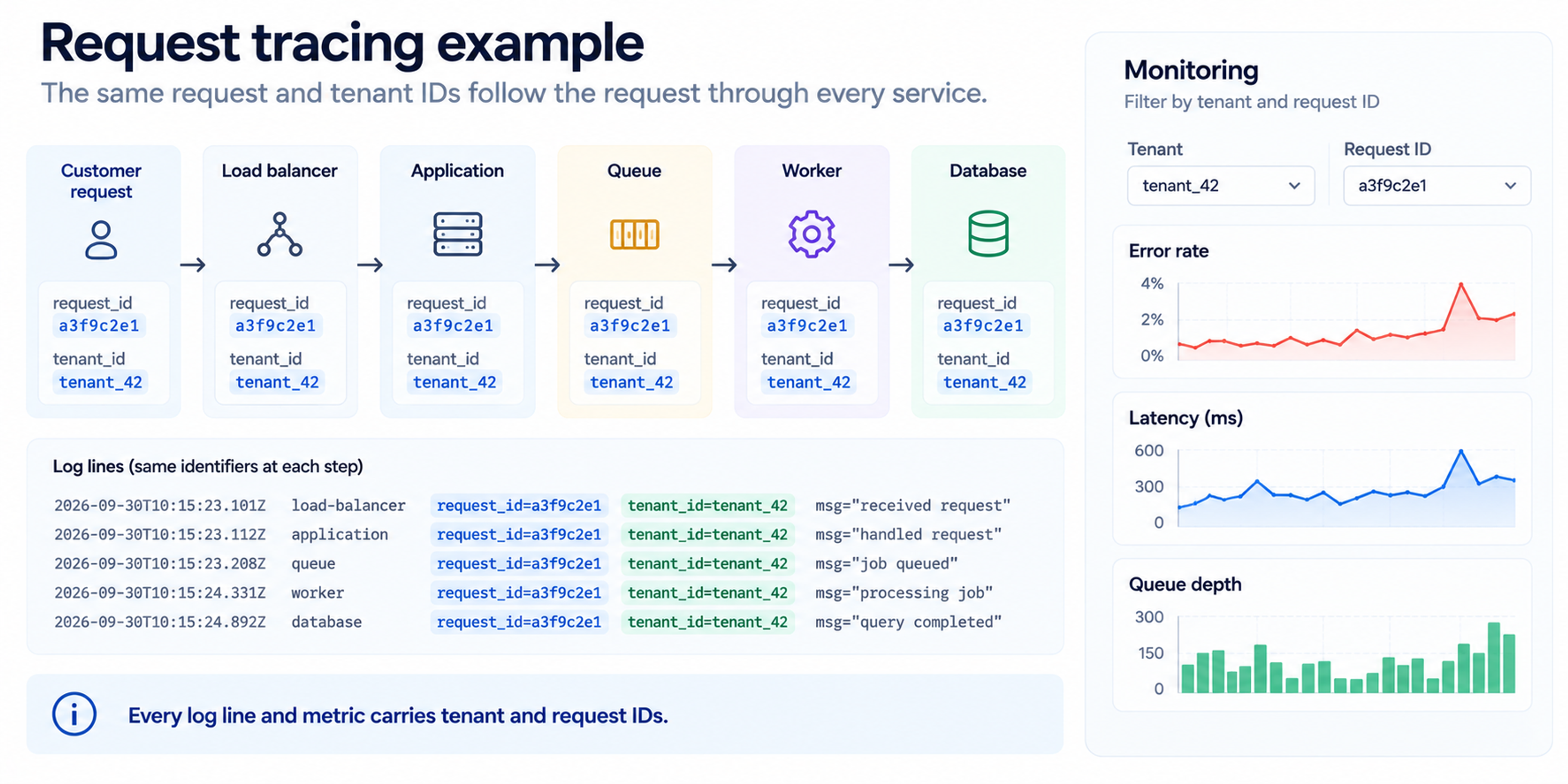Click the worker service name in logs

(x=317, y=593)
